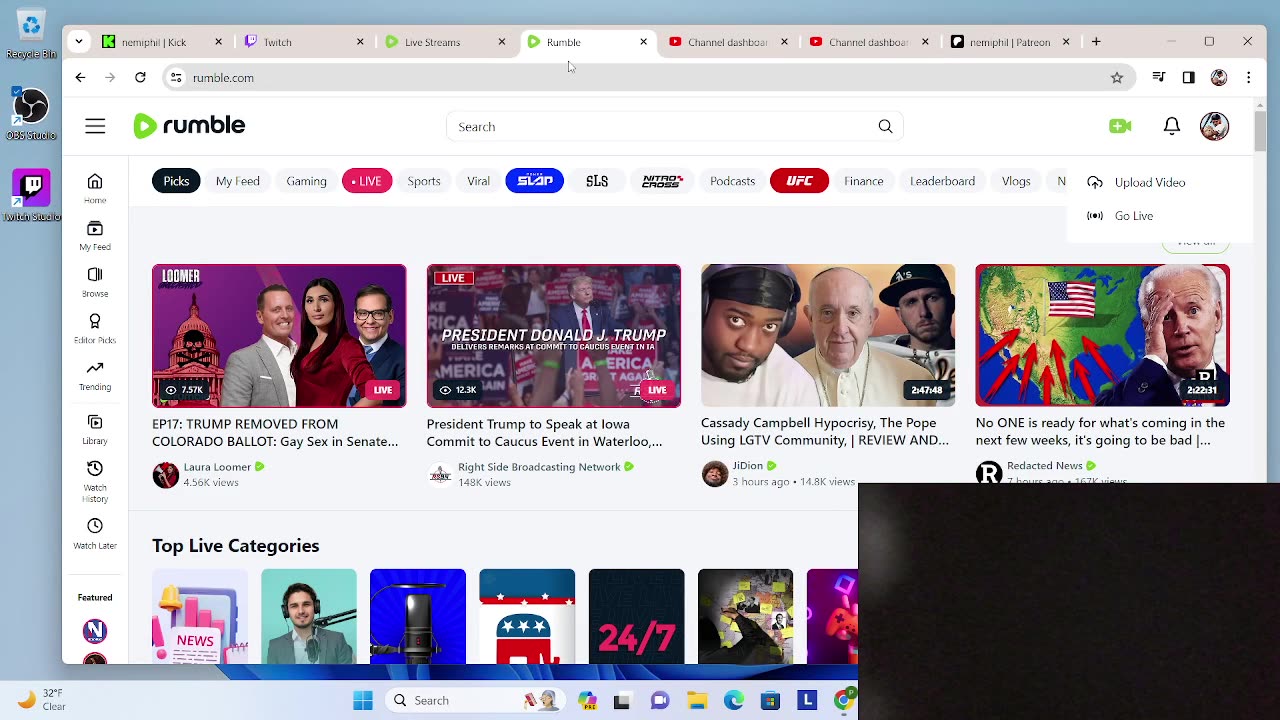Select the Podcasts category chip
Viewport: 1280px width, 720px height.
tap(732, 181)
